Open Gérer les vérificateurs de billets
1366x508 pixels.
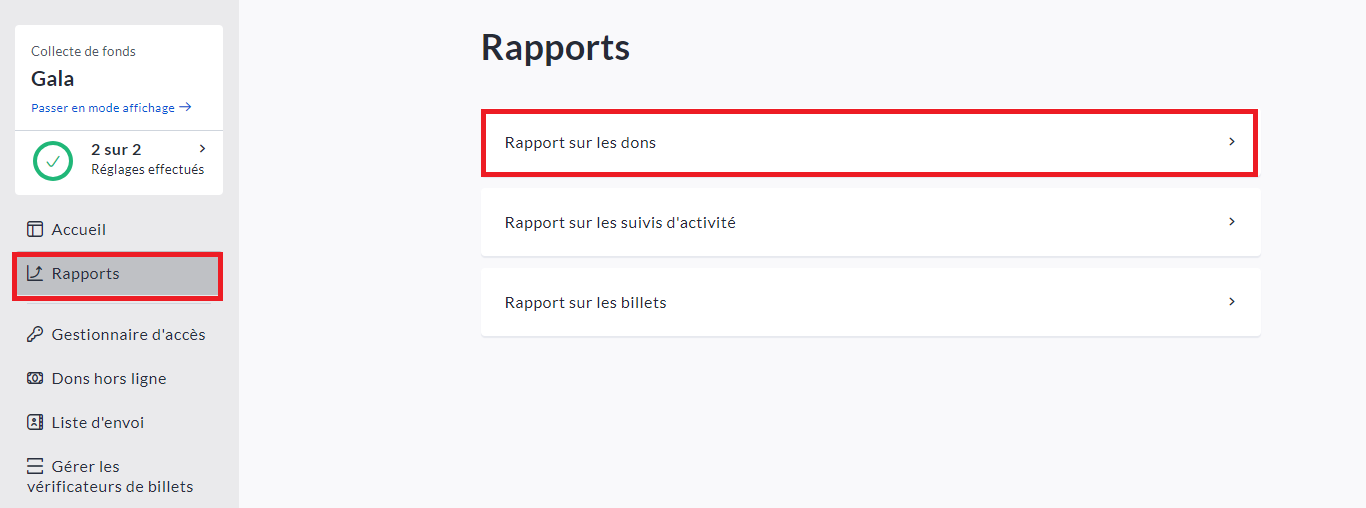pyautogui.click(x=110, y=477)
